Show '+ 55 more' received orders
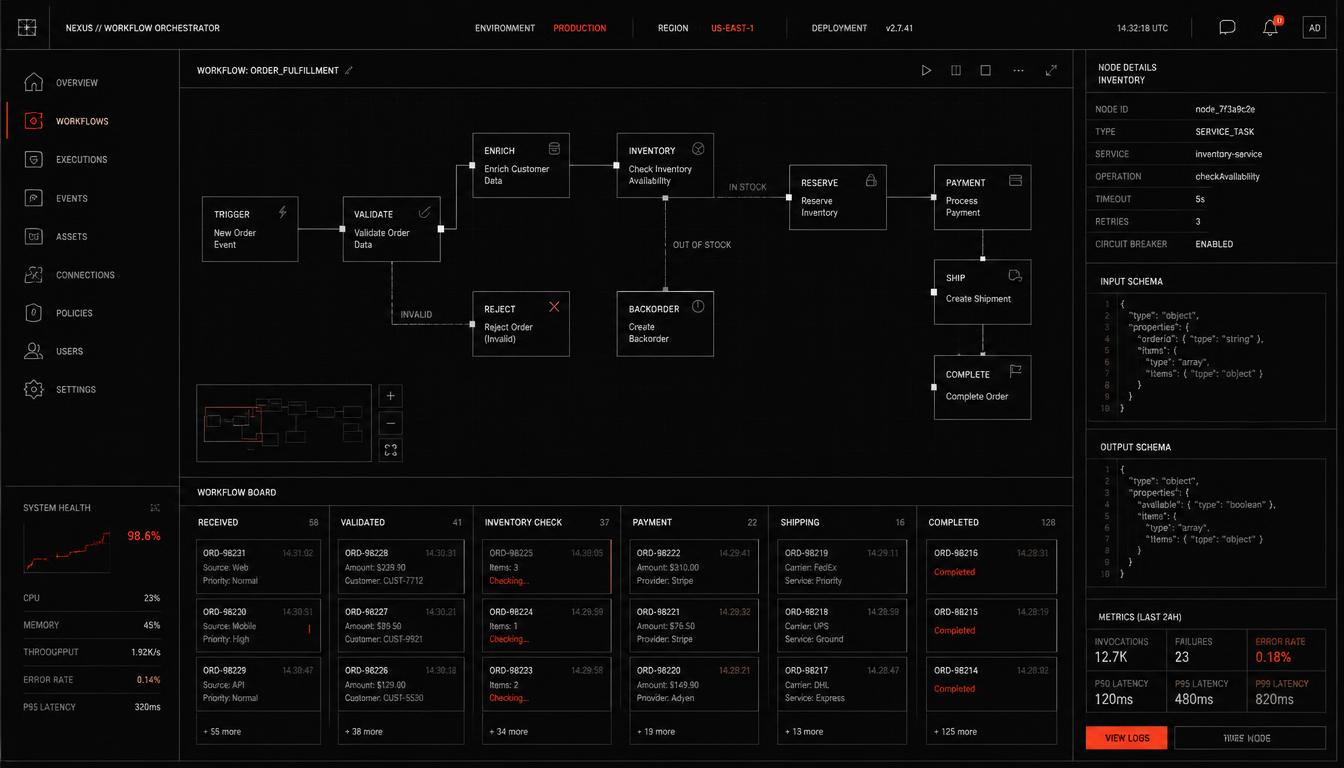The width and height of the screenshot is (1344, 768). [x=222, y=731]
